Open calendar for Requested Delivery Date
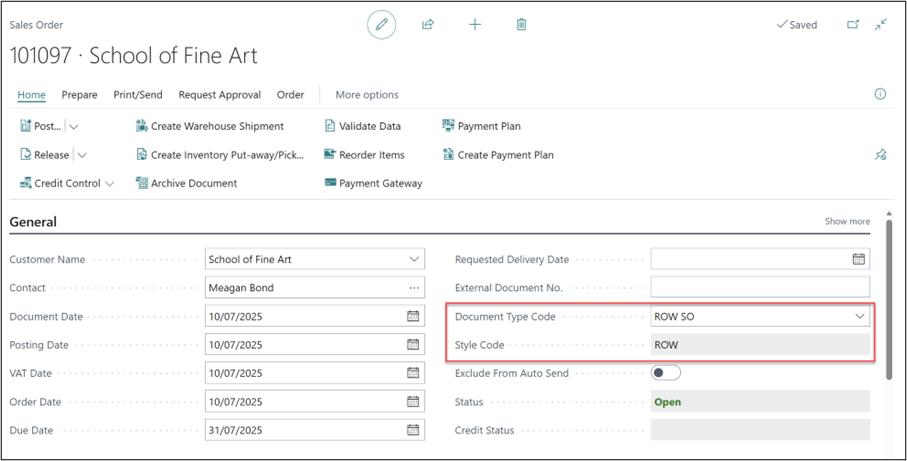This screenshot has width=907, height=461. pos(858,259)
